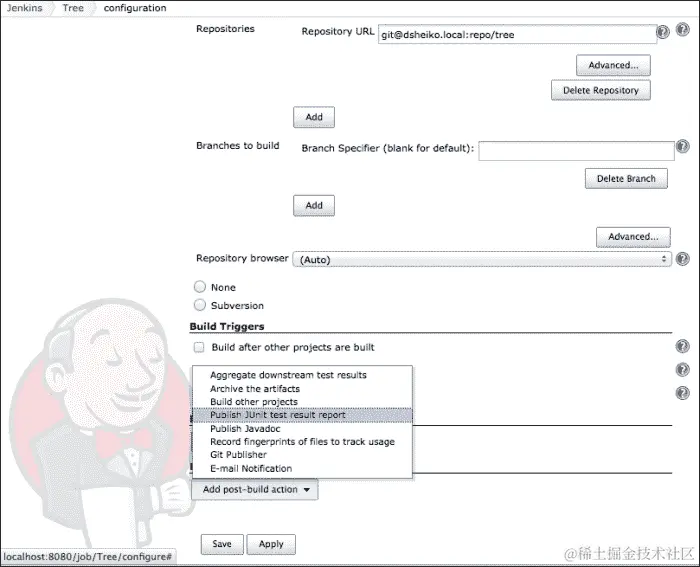
Task: Click Add button under Branches to build
Action: click(314, 205)
